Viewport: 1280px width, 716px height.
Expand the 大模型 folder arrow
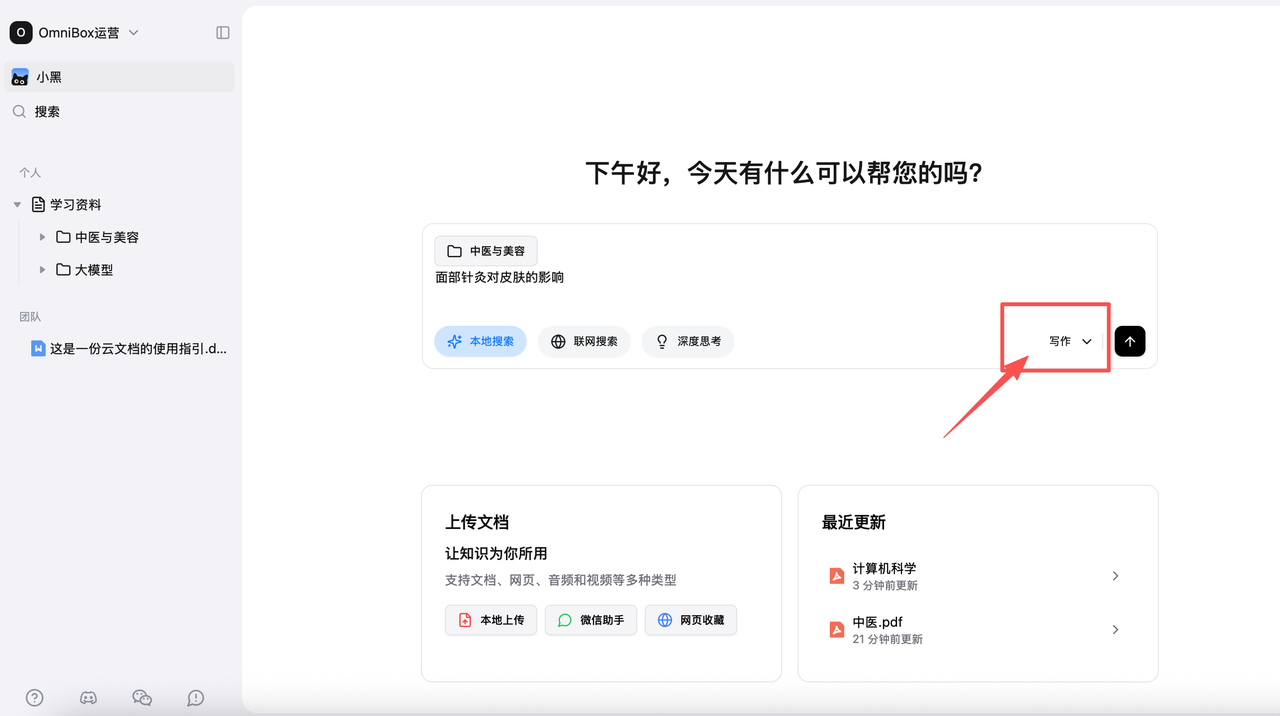[x=42, y=270]
